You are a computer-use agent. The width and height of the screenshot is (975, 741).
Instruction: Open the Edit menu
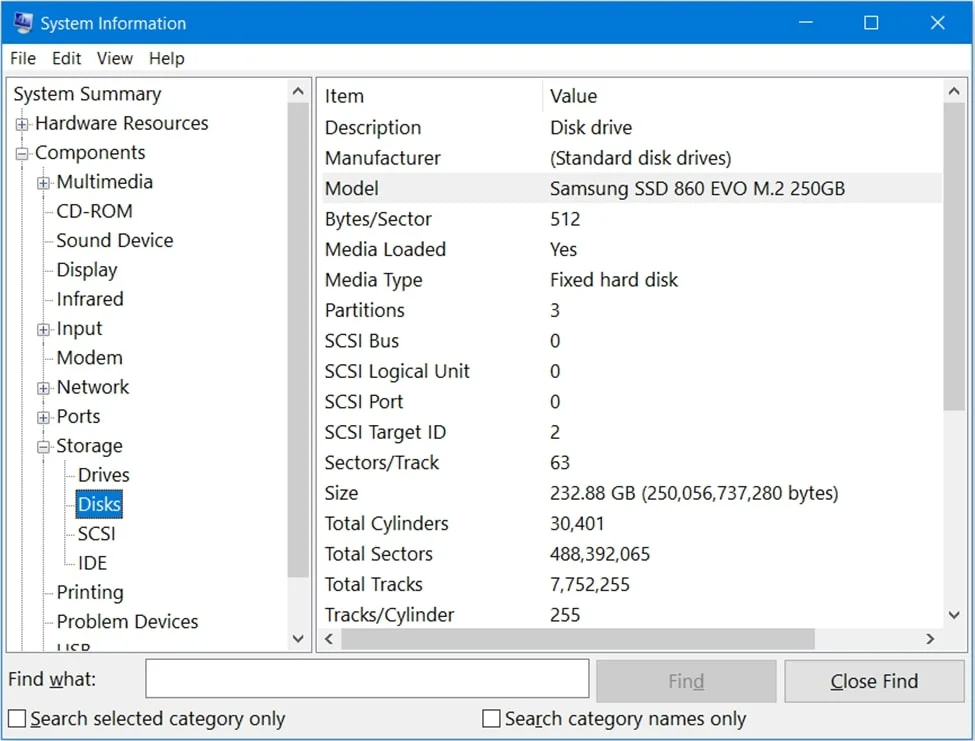(67, 58)
